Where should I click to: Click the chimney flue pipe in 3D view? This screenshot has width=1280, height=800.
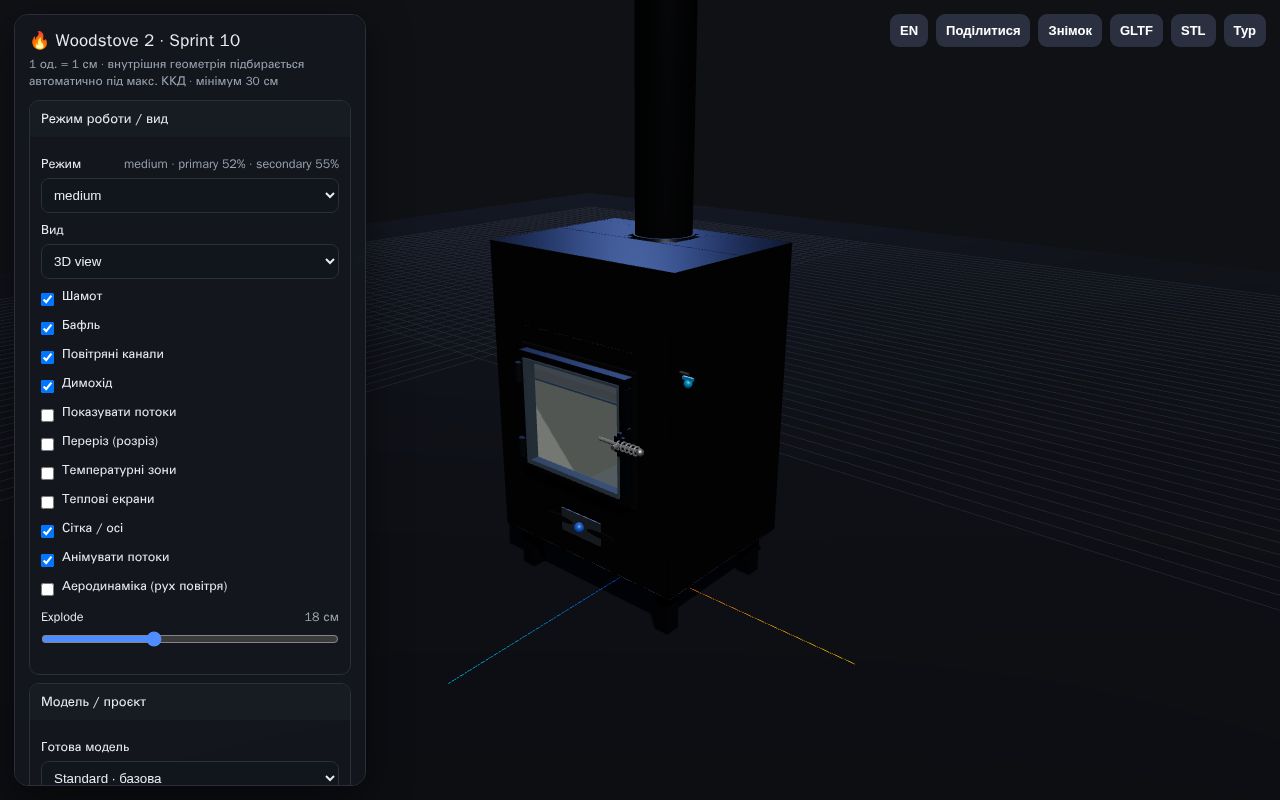(x=664, y=118)
